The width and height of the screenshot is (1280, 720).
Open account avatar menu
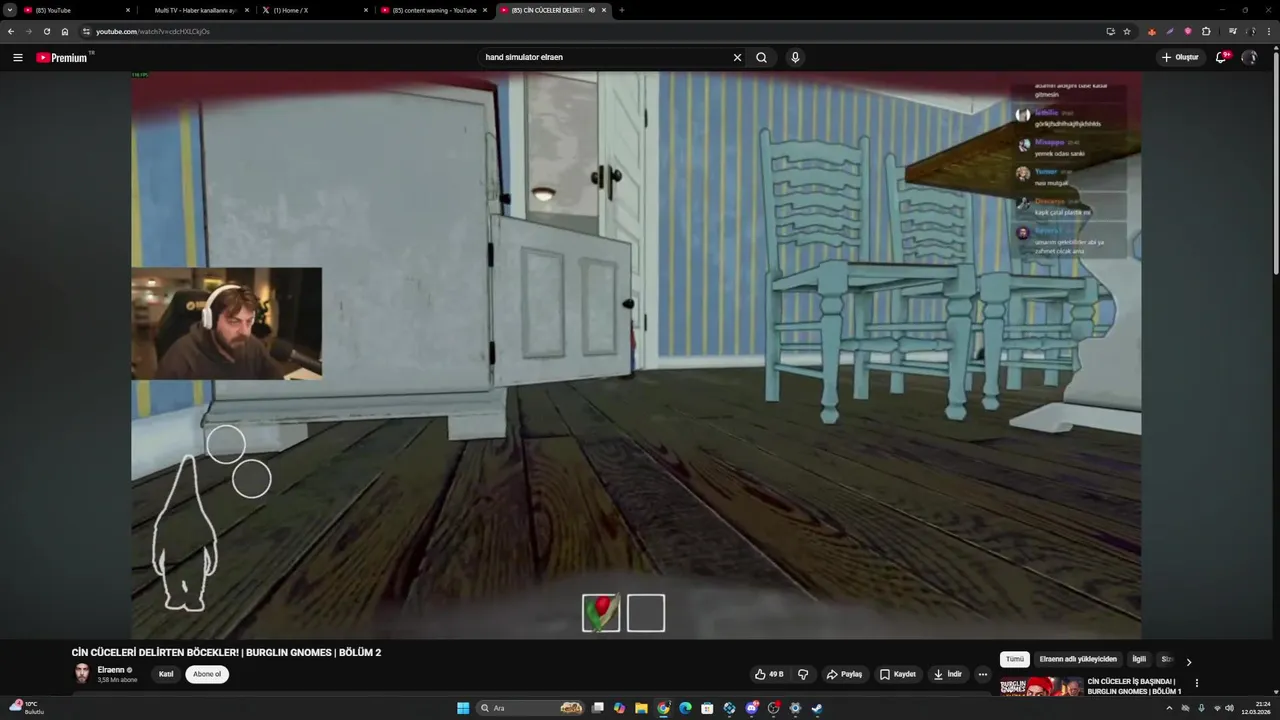pos(1249,57)
